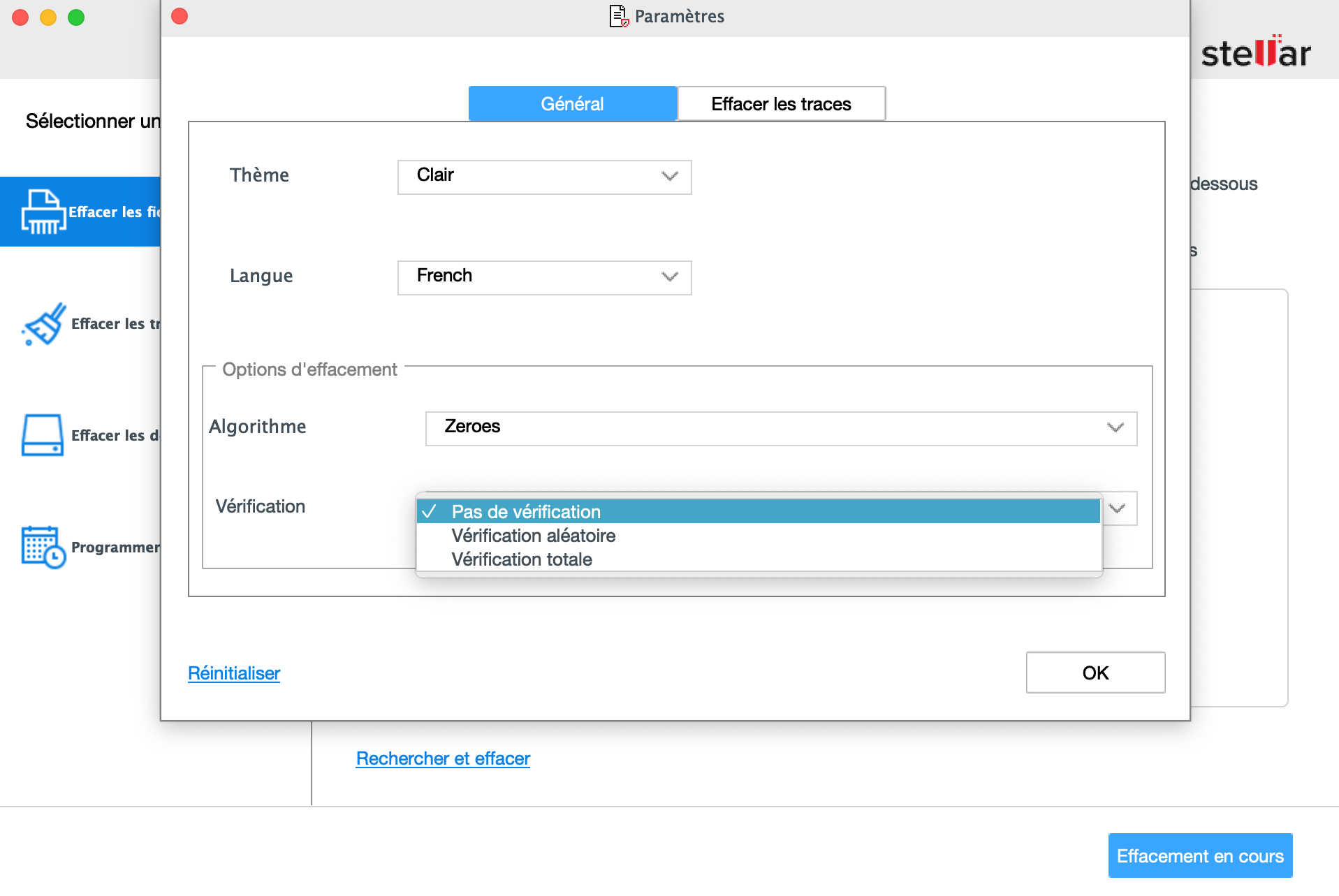Click the Algorithme label

257,427
